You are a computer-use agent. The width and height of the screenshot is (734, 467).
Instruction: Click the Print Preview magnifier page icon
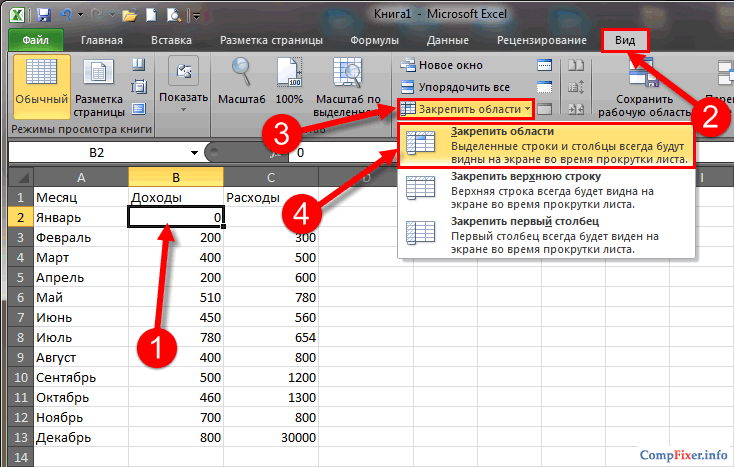point(174,15)
